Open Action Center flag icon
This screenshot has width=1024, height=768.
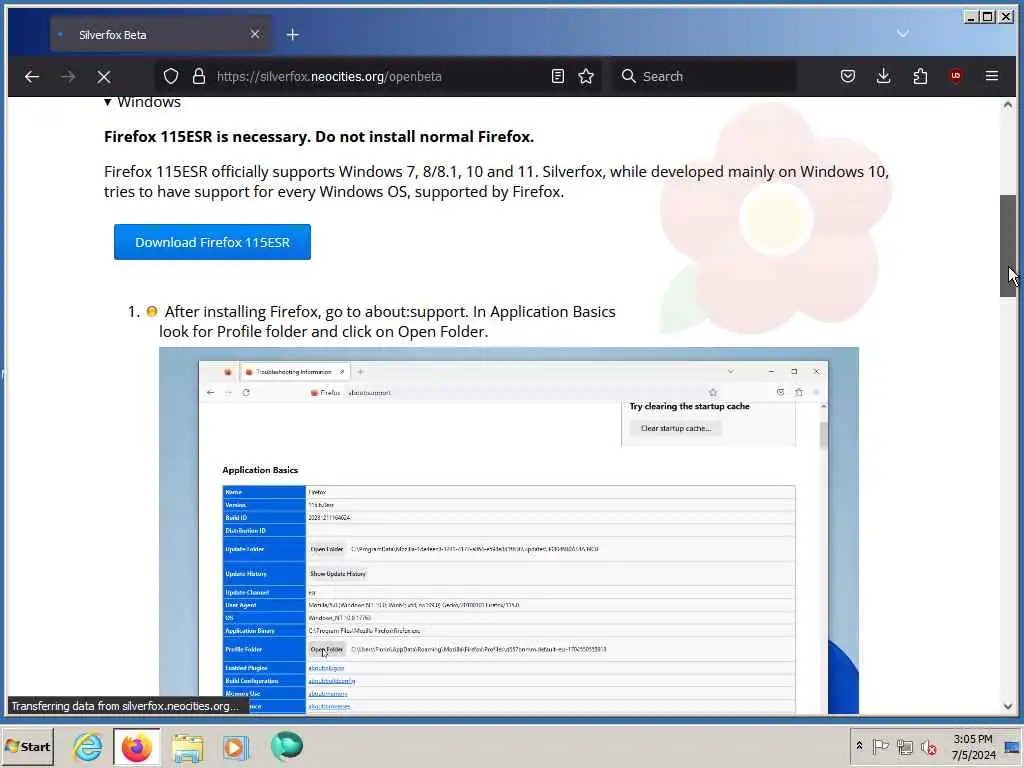click(880, 746)
